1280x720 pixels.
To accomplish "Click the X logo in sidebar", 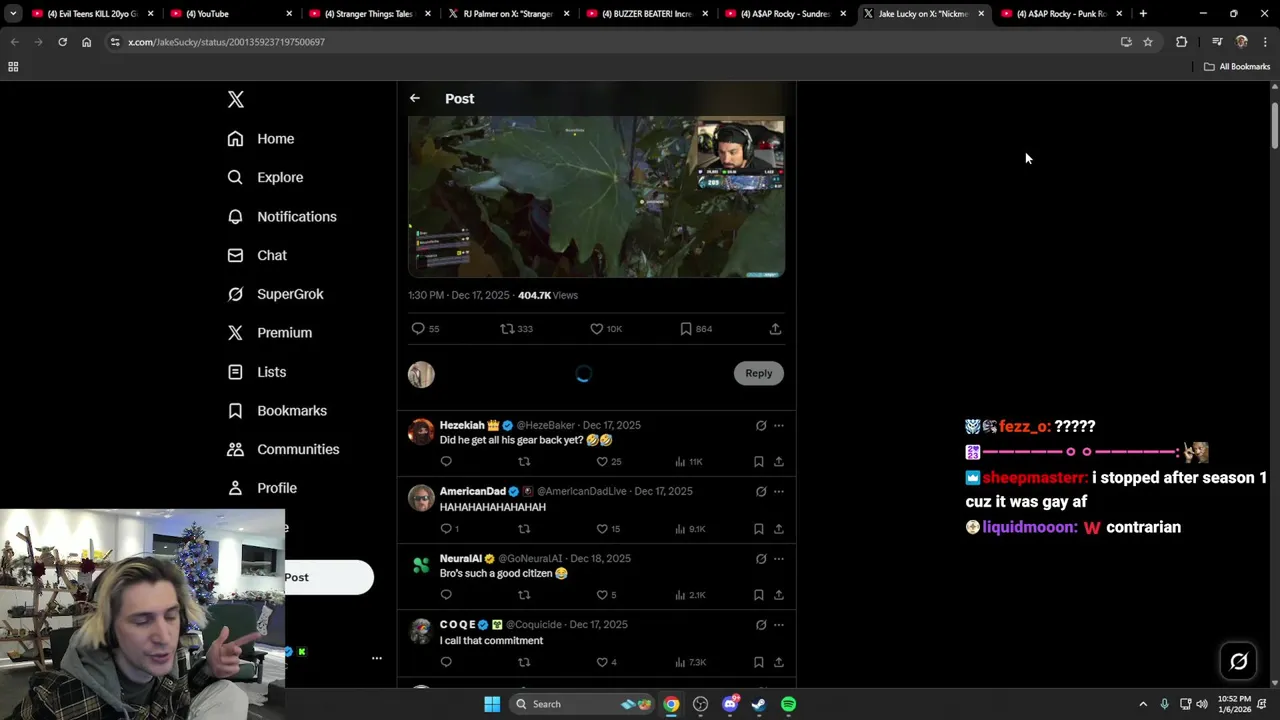I will (x=236, y=99).
